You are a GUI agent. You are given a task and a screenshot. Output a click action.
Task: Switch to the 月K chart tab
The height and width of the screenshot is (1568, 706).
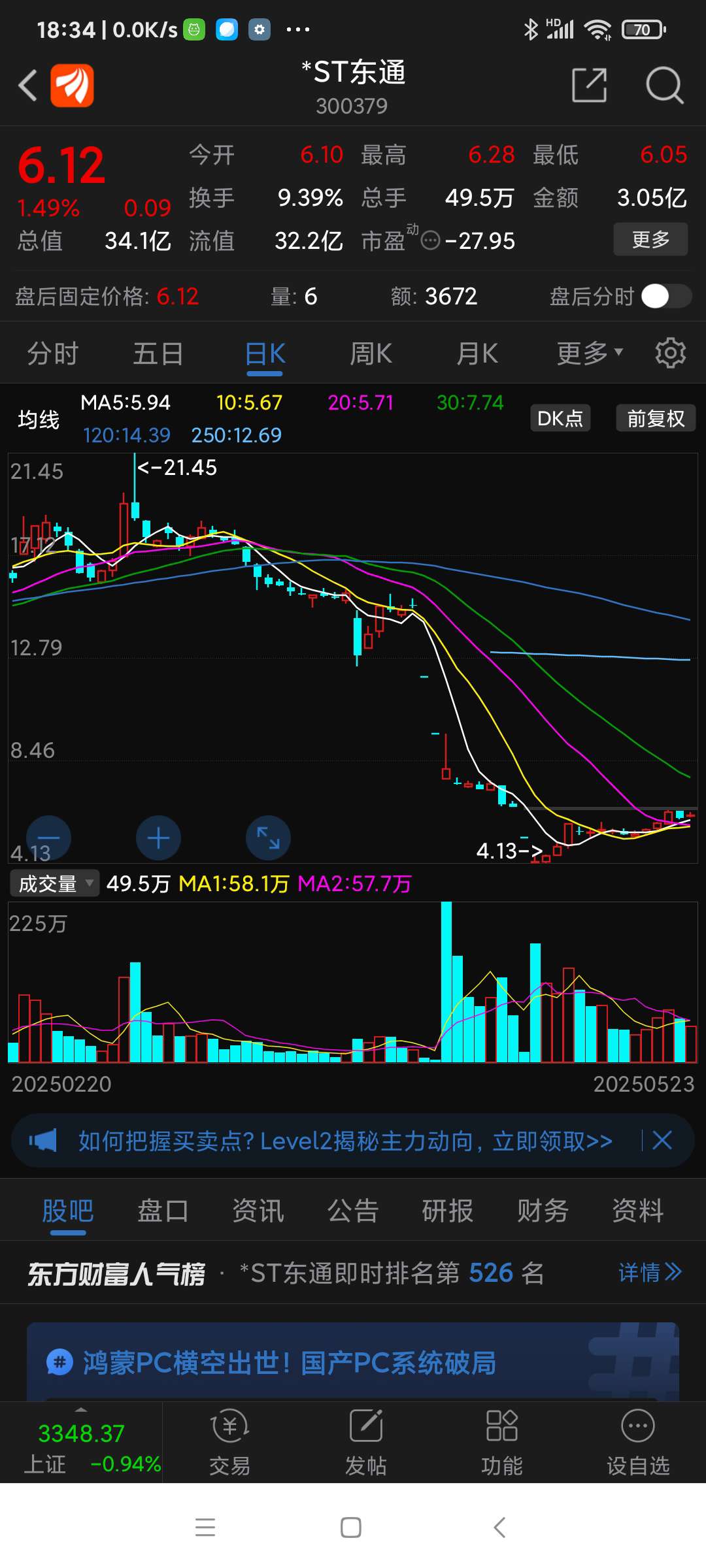tap(477, 353)
